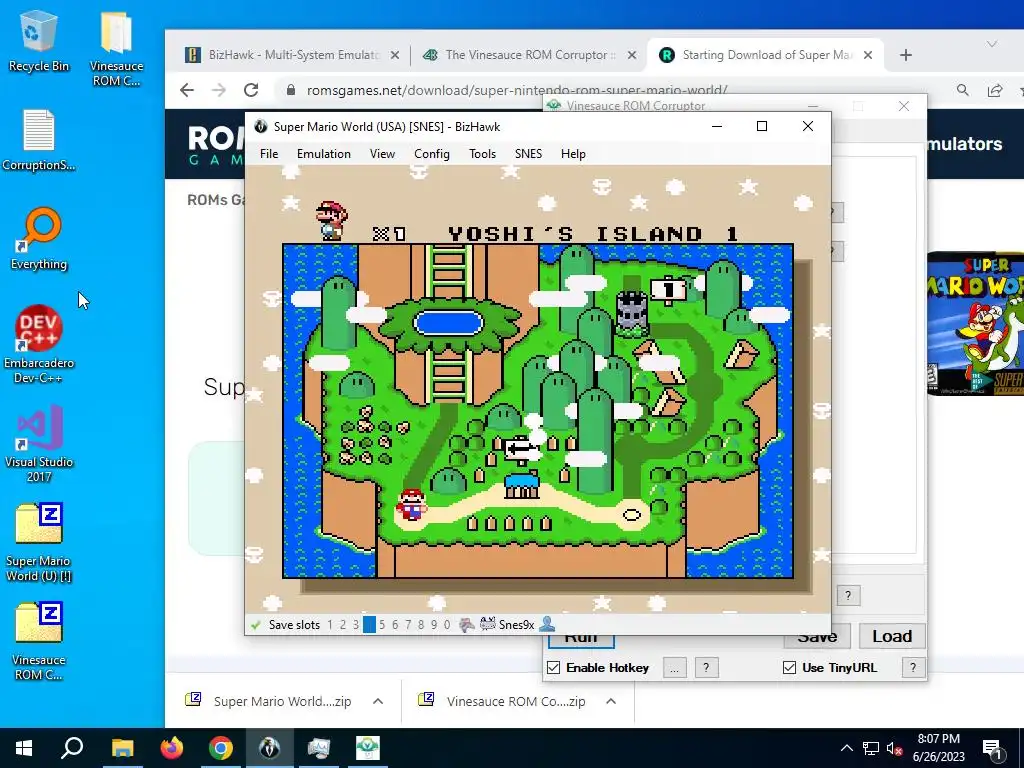Click the '...' hotkey settings button

pos(675,668)
